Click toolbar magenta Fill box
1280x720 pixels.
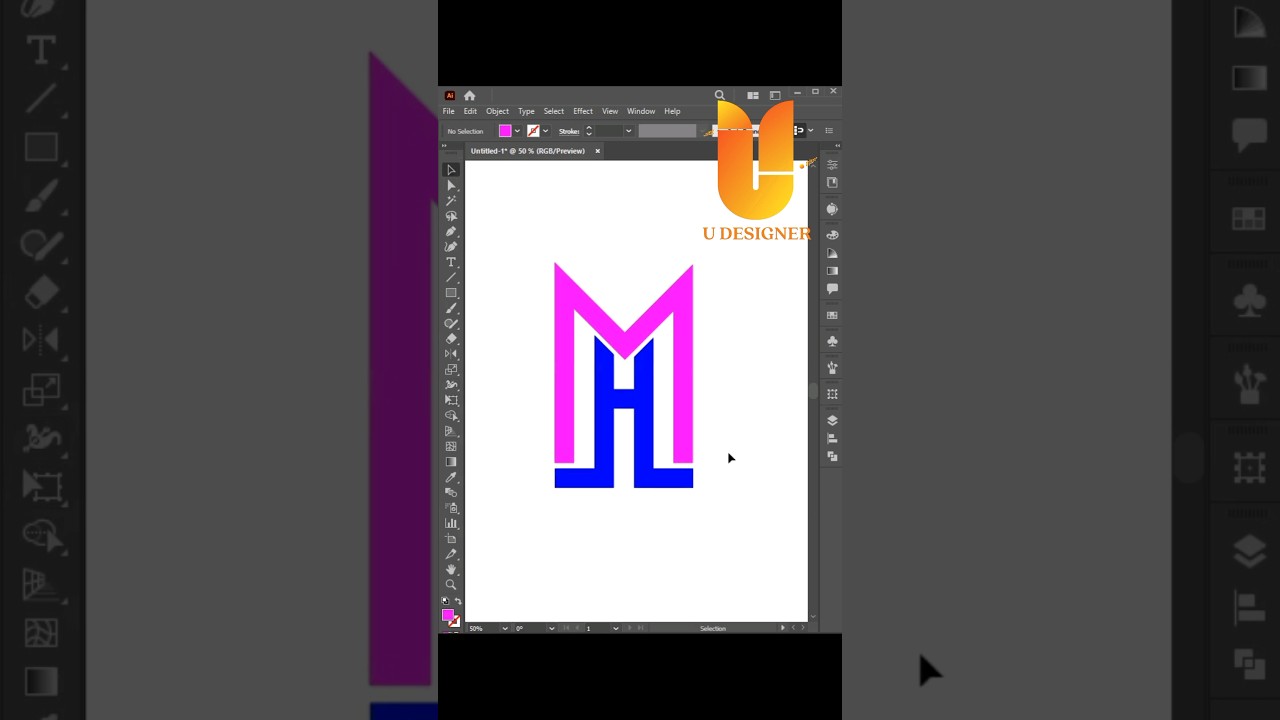[x=448, y=615]
